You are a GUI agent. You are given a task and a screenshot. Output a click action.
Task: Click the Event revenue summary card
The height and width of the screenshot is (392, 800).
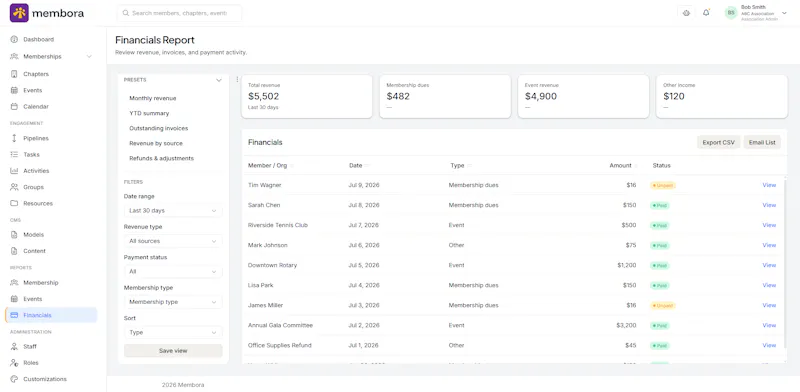[x=583, y=96]
